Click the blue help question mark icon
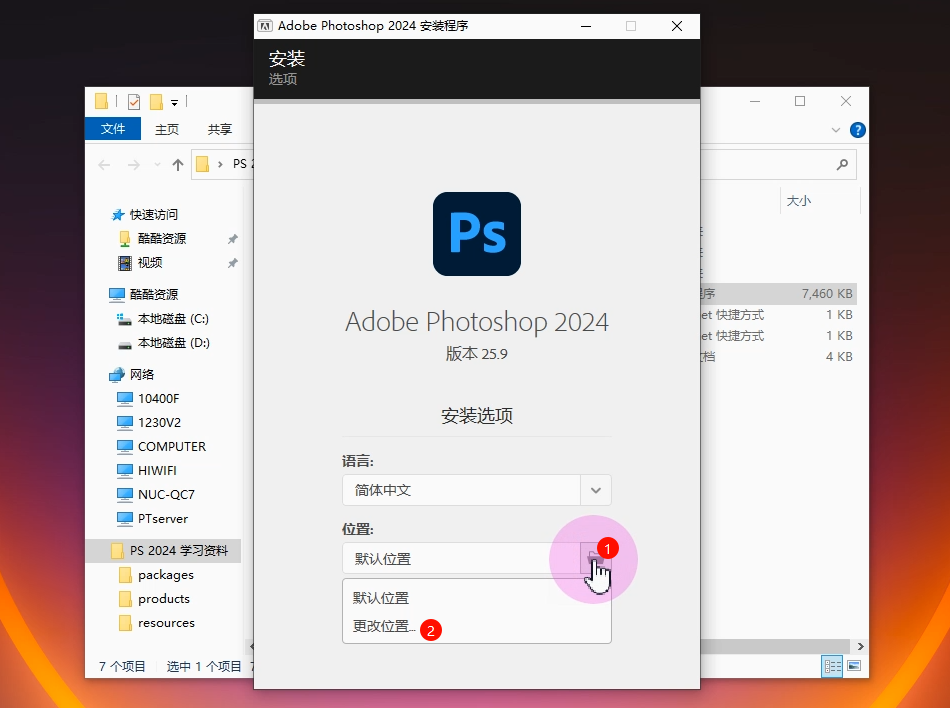Screen dimensions: 950x708 (x=857, y=130)
